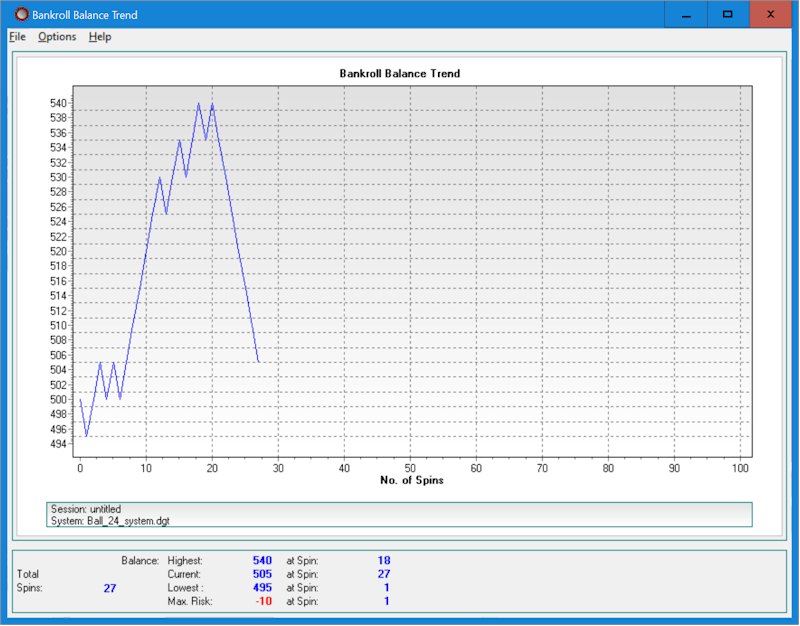Minimize the Bankroll Balance Trend window

686,14
